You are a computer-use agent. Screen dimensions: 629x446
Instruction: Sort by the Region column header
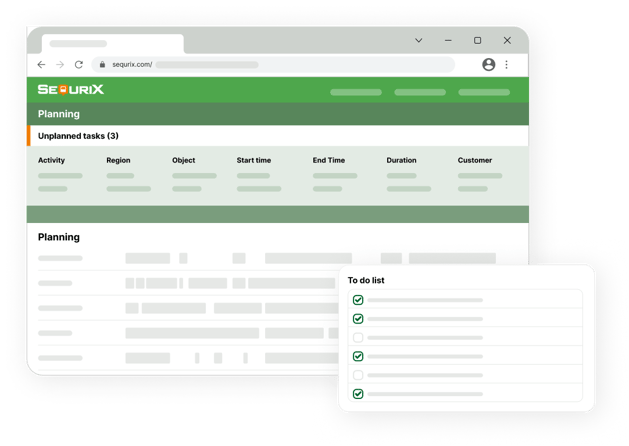click(118, 160)
